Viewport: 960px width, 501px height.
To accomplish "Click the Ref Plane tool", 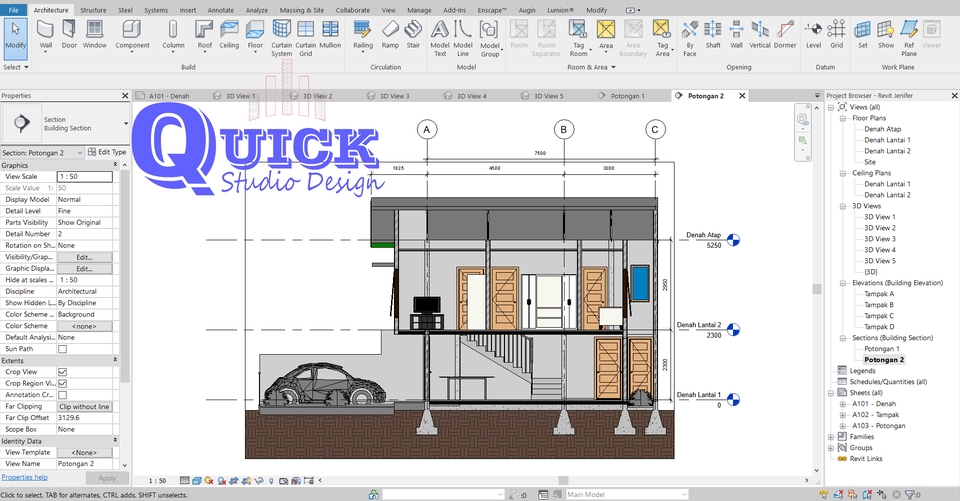I will pyautogui.click(x=909, y=38).
